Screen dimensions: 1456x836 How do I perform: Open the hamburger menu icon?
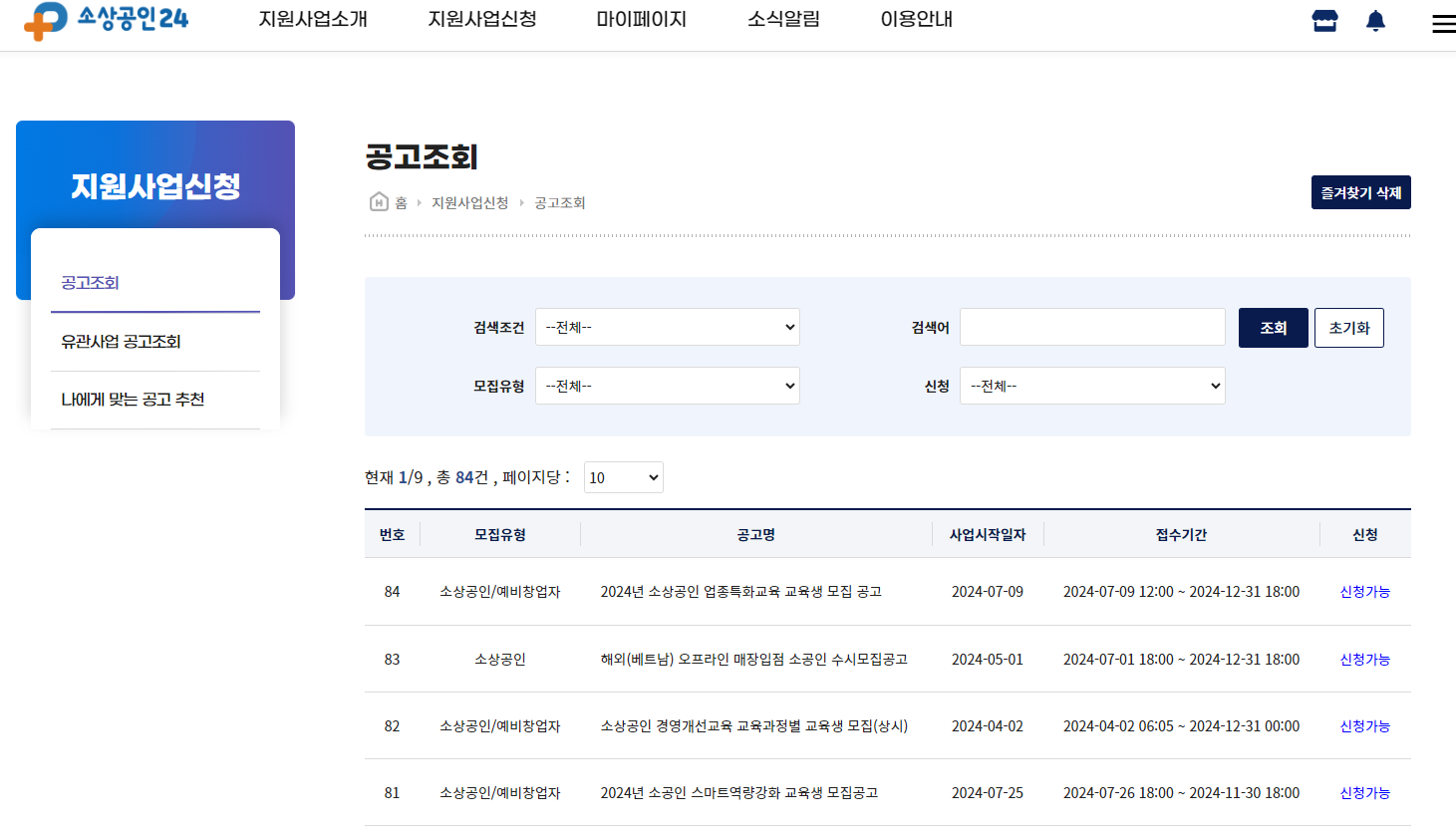coord(1443,23)
